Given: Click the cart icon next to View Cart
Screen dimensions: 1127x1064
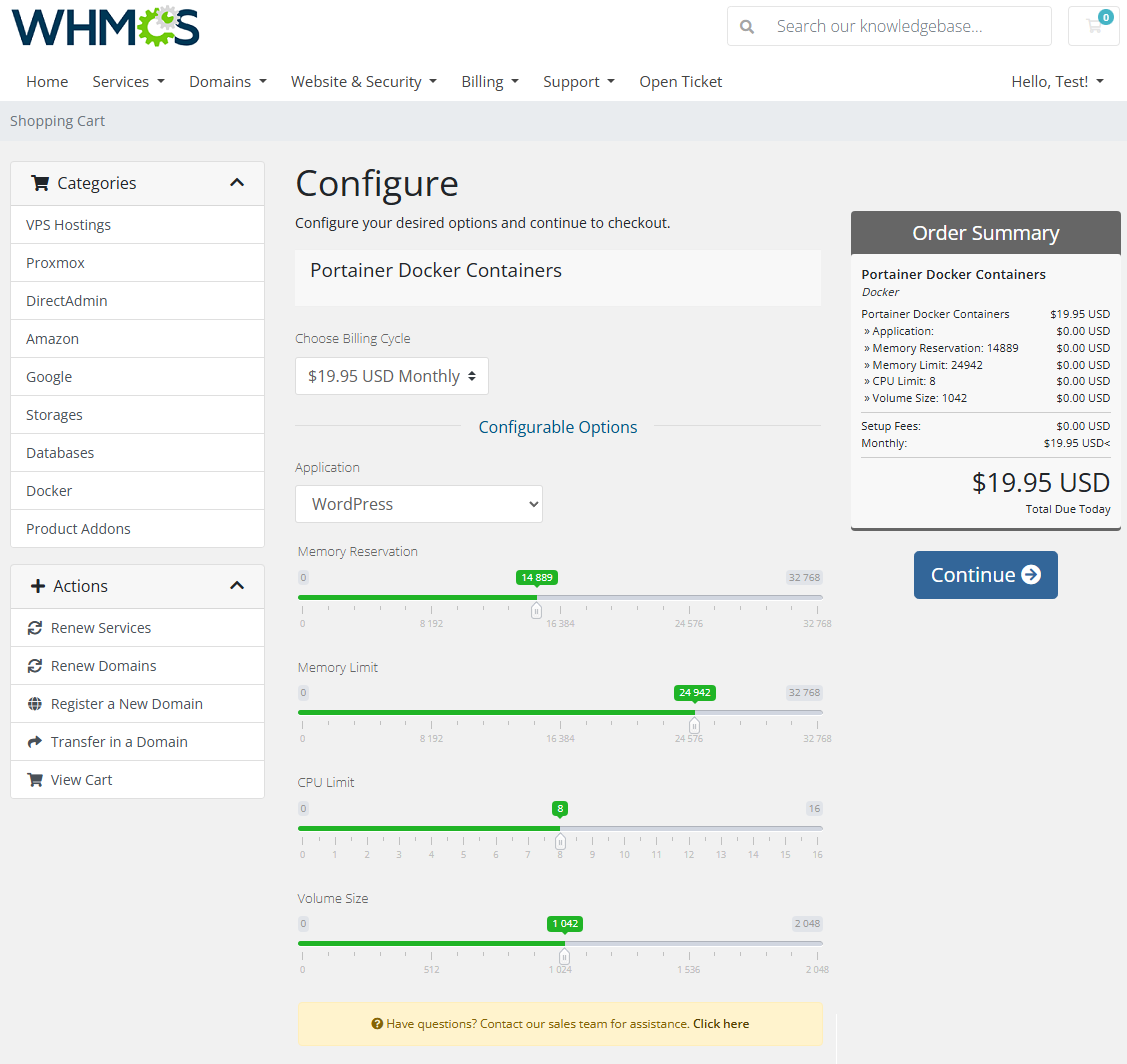Looking at the screenshot, I should 35,779.
